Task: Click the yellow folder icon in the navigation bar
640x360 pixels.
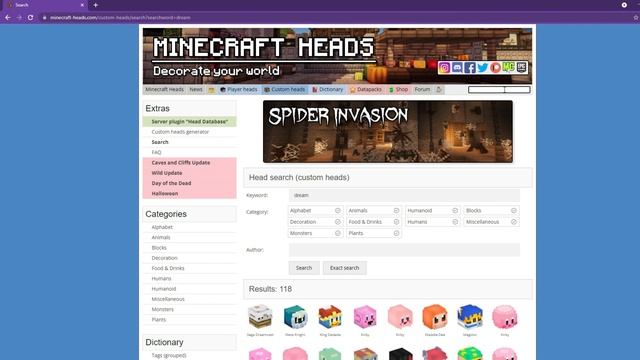Action: click(x=211, y=90)
